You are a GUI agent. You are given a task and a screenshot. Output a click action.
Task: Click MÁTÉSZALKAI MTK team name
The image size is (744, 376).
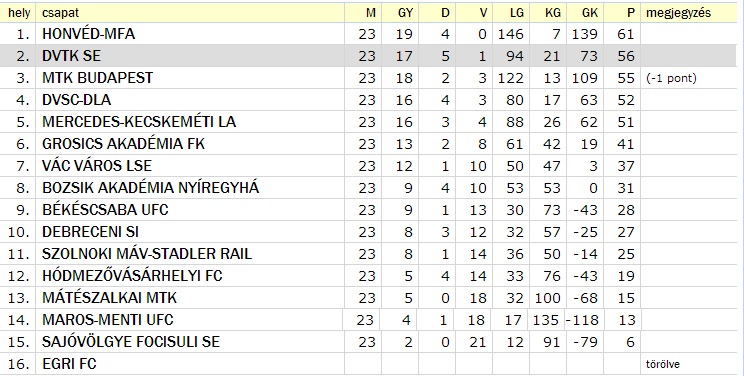point(109,298)
